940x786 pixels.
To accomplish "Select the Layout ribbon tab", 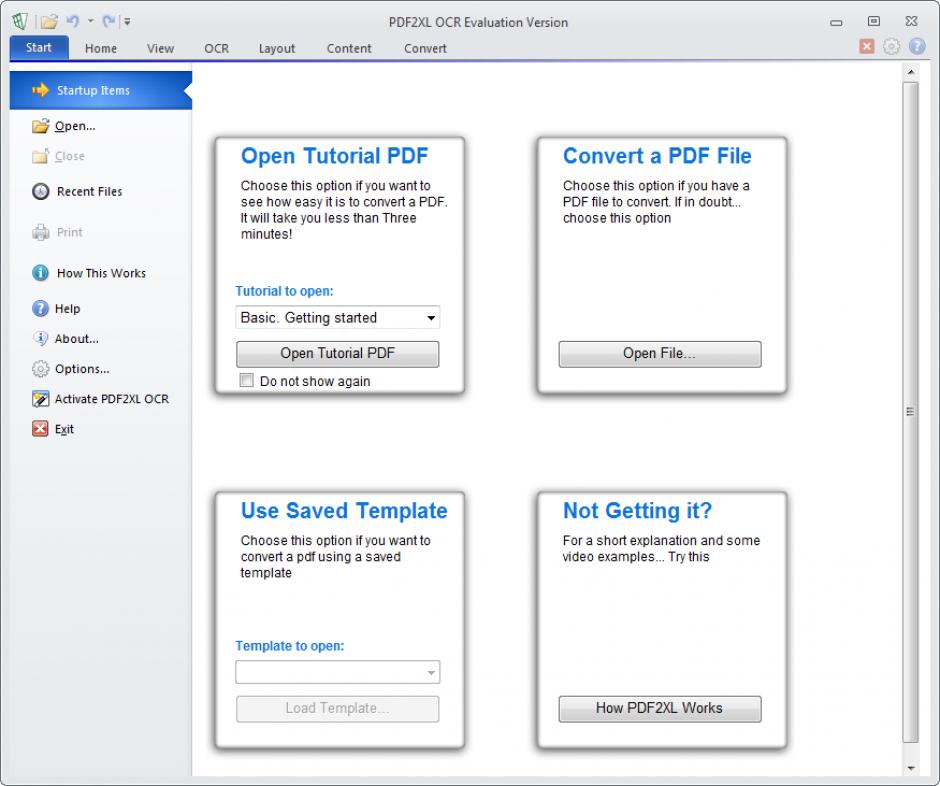I will point(276,49).
